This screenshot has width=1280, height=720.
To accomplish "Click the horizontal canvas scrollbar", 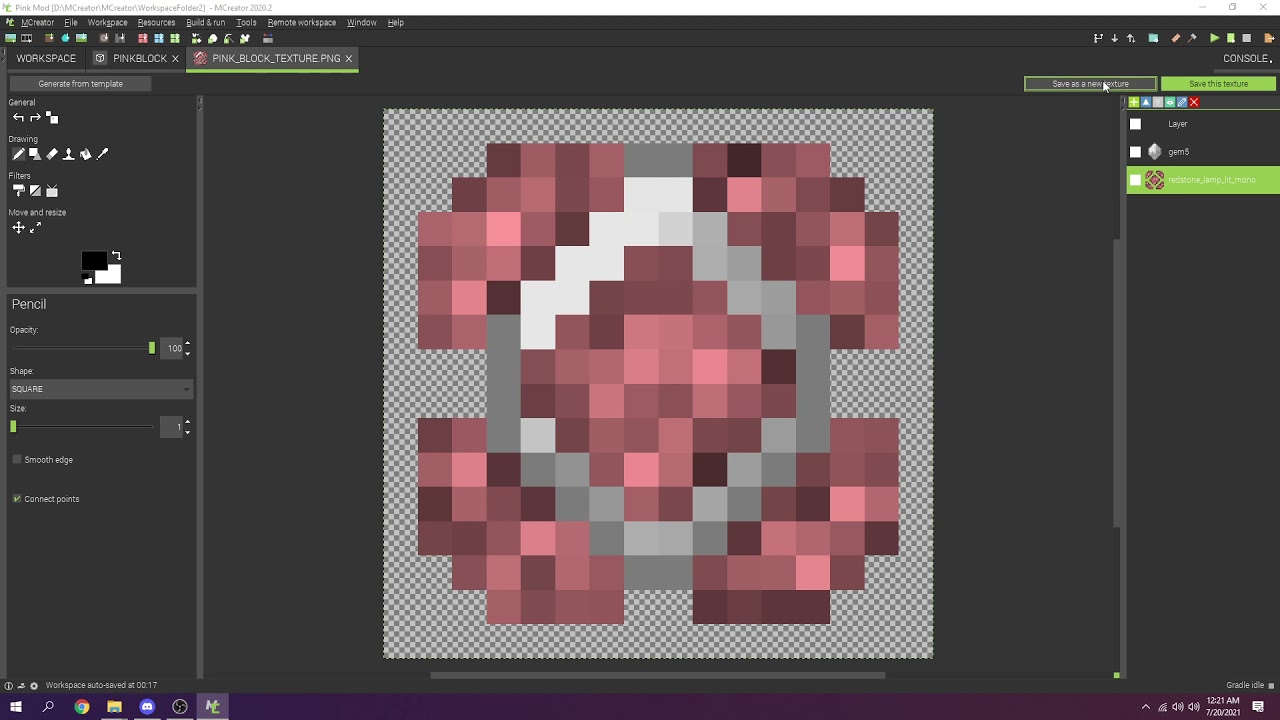I will pyautogui.click(x=657, y=675).
